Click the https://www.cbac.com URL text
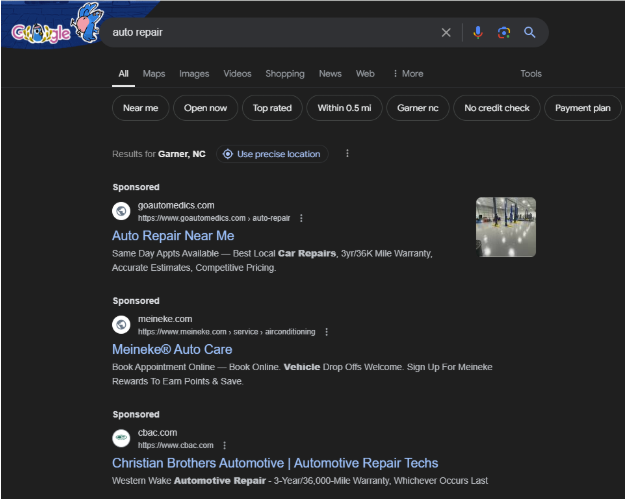Viewport: 625px width, 499px height. pos(176,445)
